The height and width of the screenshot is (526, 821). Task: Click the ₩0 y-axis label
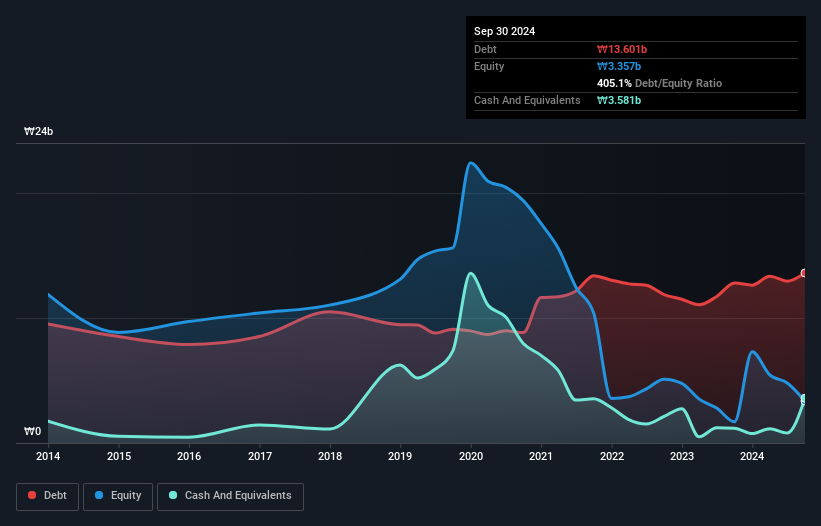(32, 431)
